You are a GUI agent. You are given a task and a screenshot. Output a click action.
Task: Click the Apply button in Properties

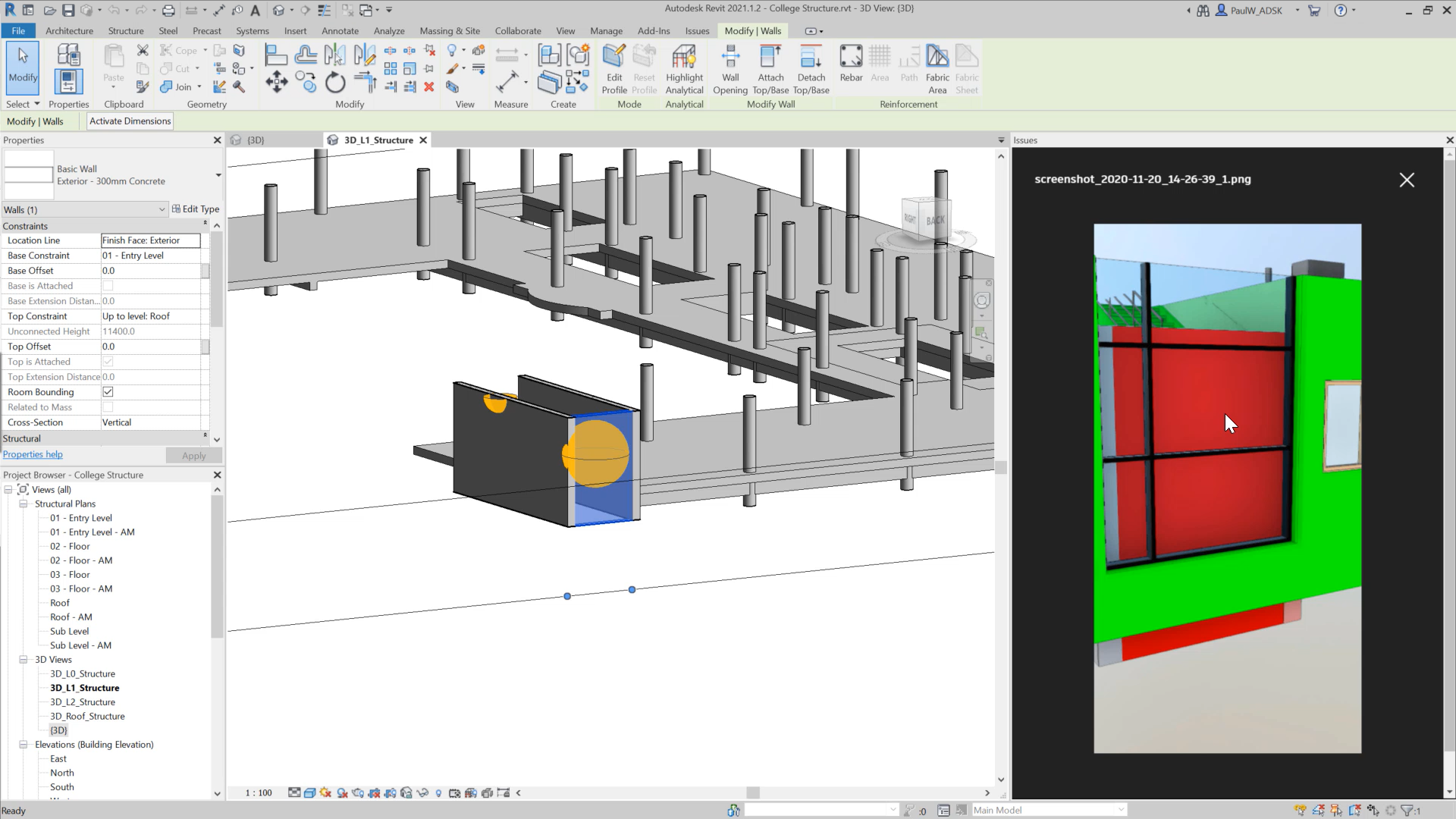(193, 455)
